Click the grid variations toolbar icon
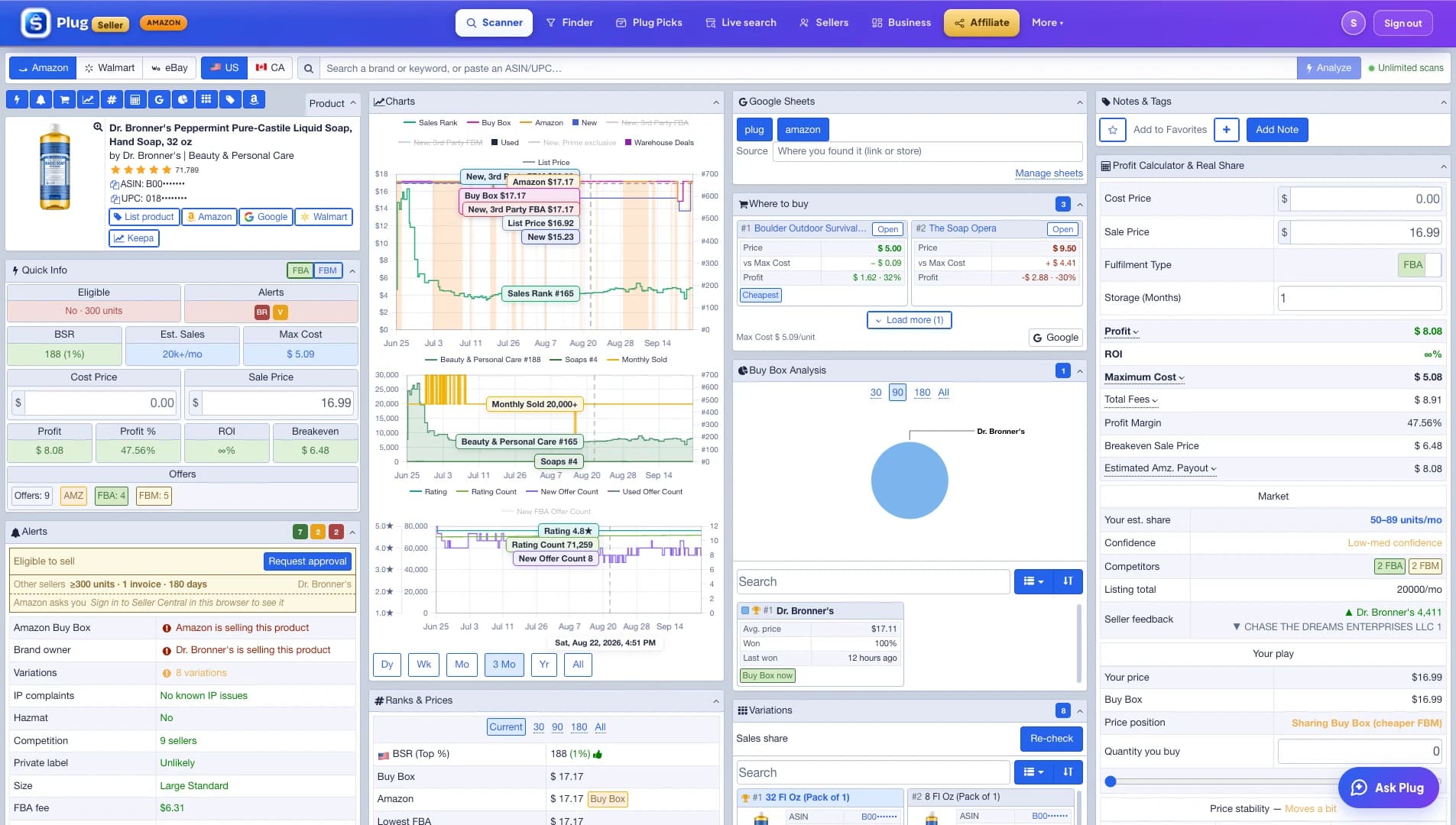 coord(206,99)
